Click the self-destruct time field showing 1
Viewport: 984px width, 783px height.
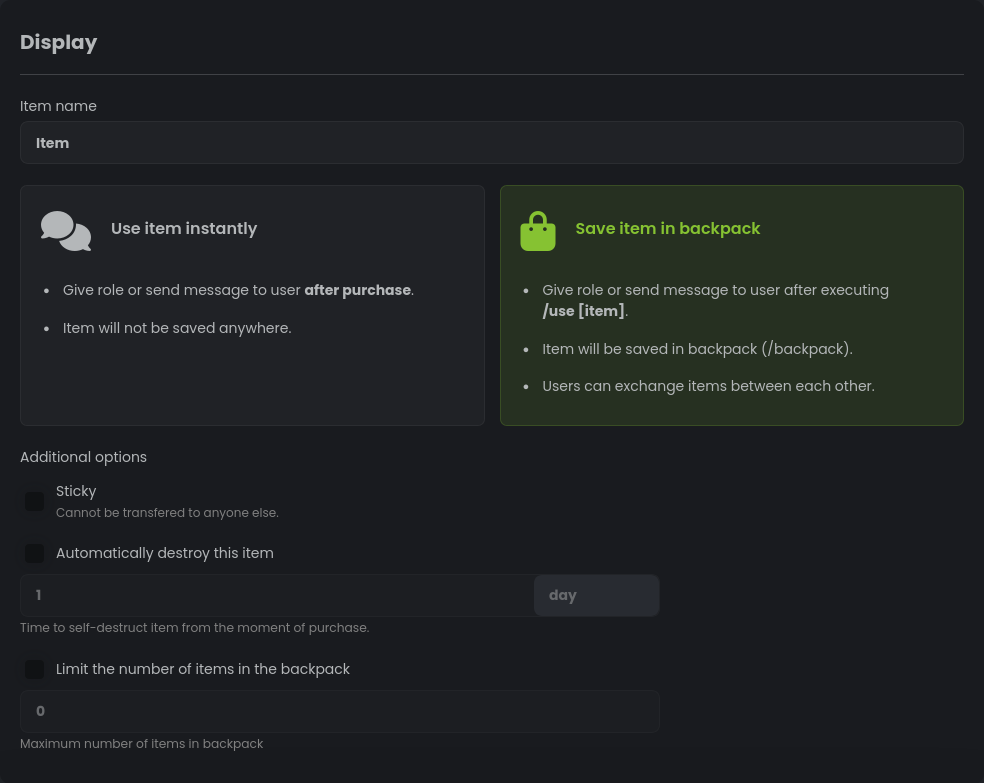(x=275, y=595)
